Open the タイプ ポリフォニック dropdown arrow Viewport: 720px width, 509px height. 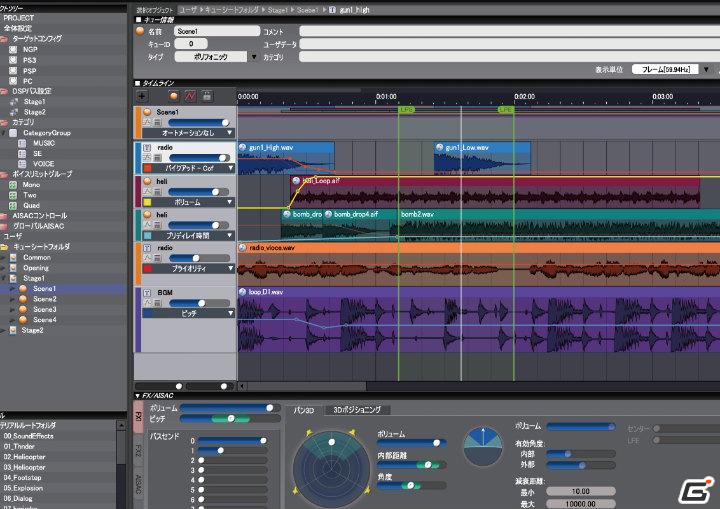[254, 57]
